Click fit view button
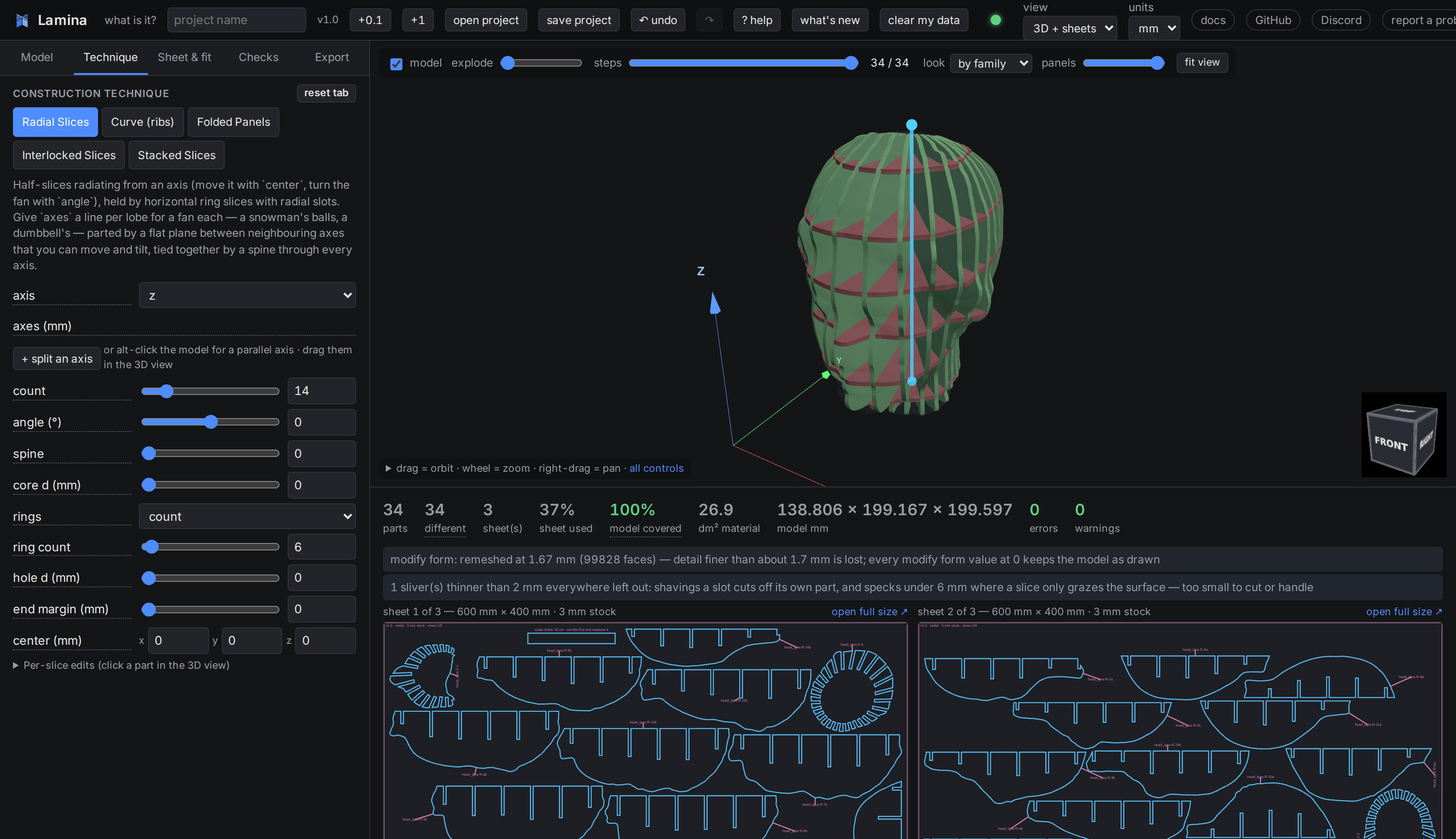This screenshot has width=1456, height=839. [1202, 62]
